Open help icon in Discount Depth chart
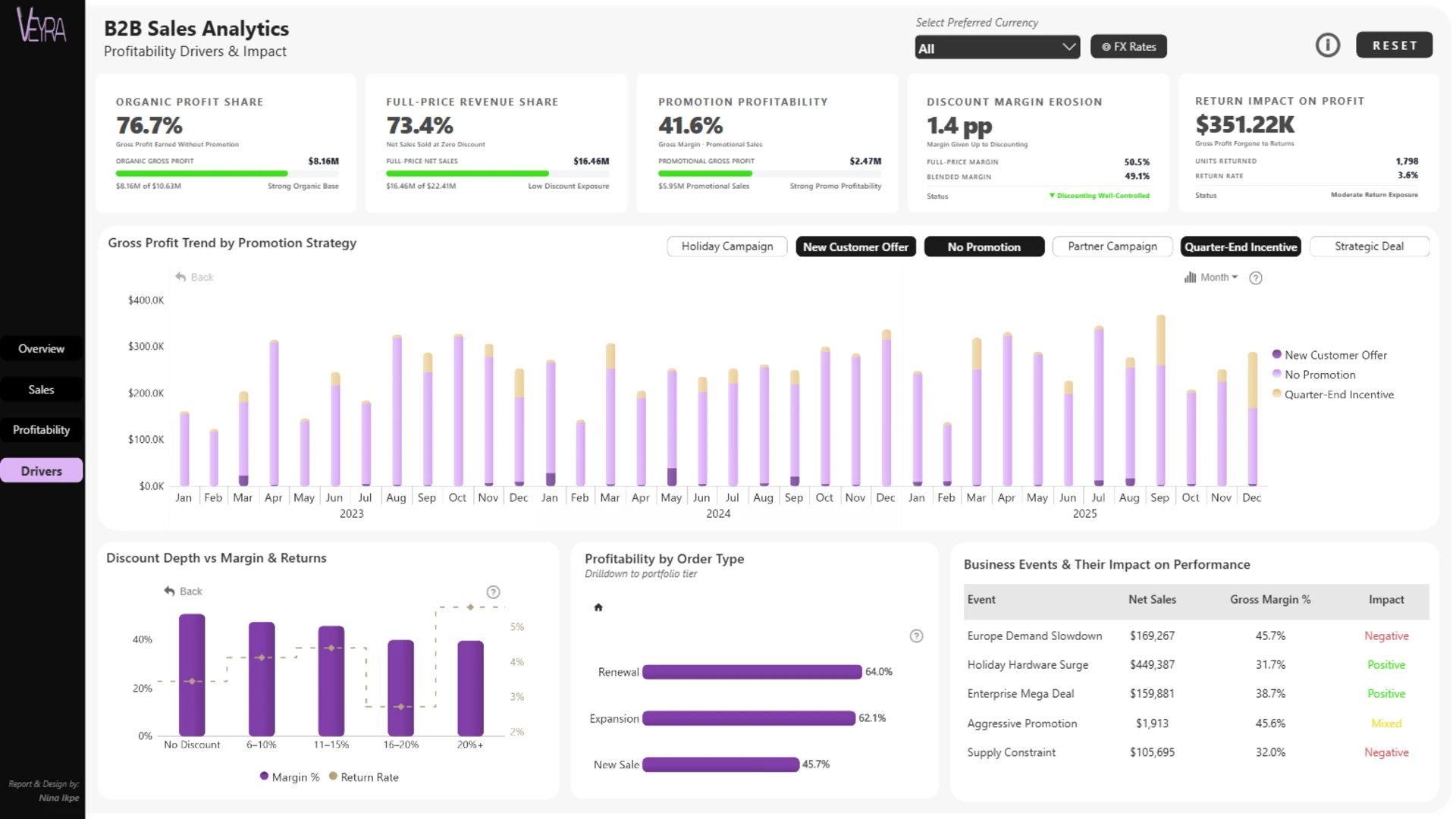Image resolution: width=1456 pixels, height=819 pixels. (493, 592)
